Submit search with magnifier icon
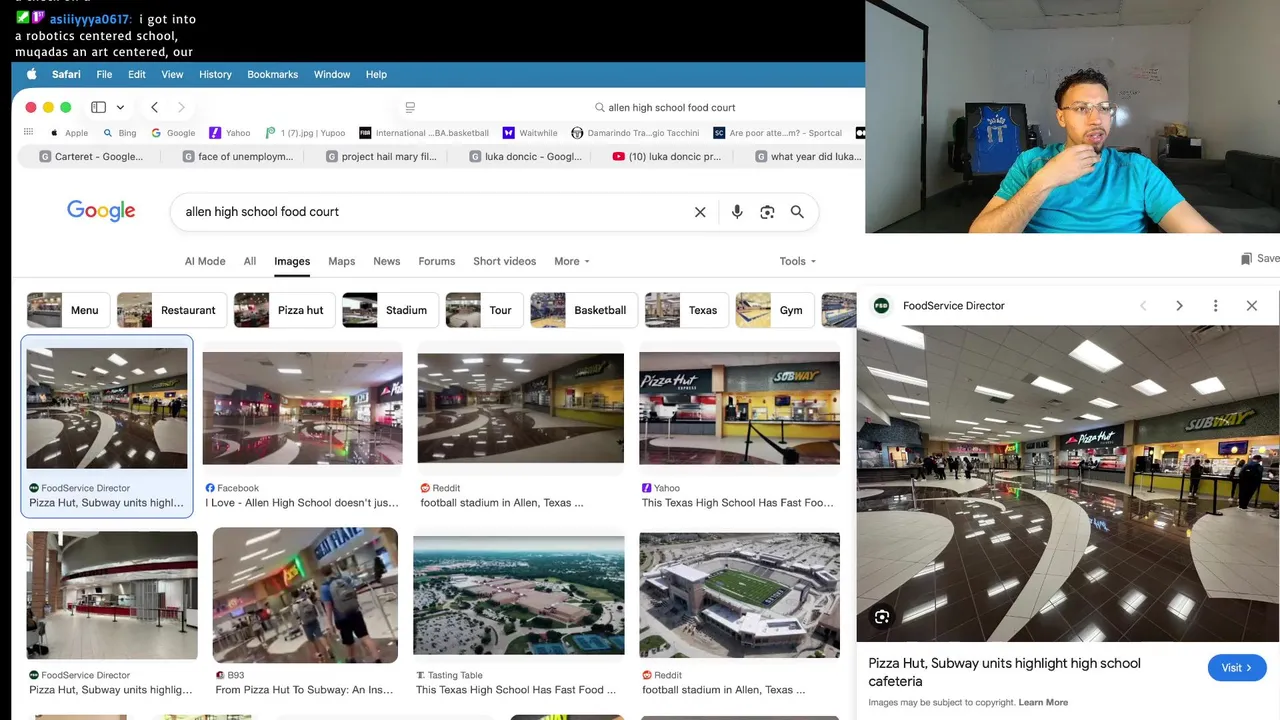 click(797, 212)
